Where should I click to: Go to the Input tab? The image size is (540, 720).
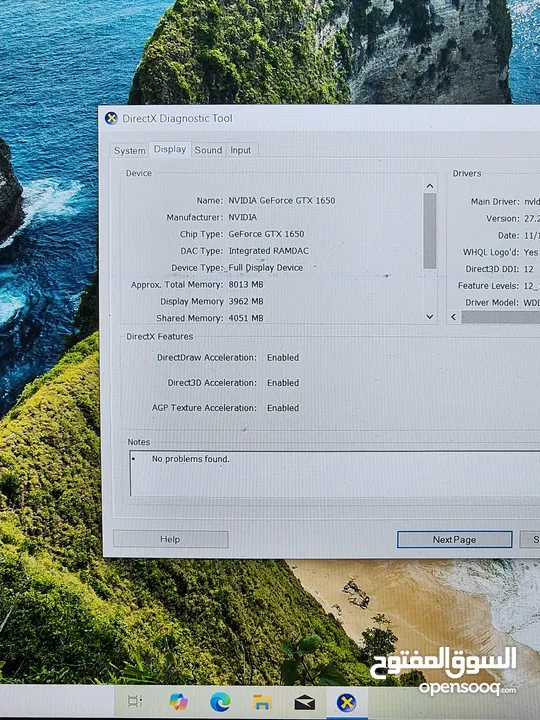click(x=241, y=150)
